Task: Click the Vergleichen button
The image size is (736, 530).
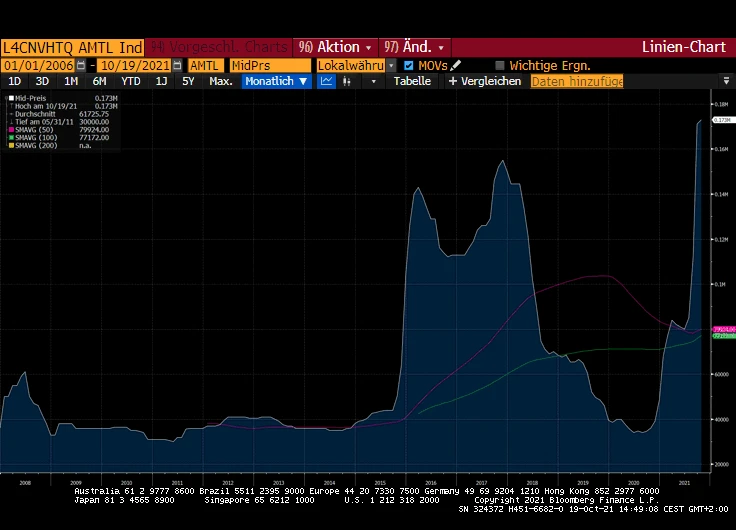Action: pos(485,81)
